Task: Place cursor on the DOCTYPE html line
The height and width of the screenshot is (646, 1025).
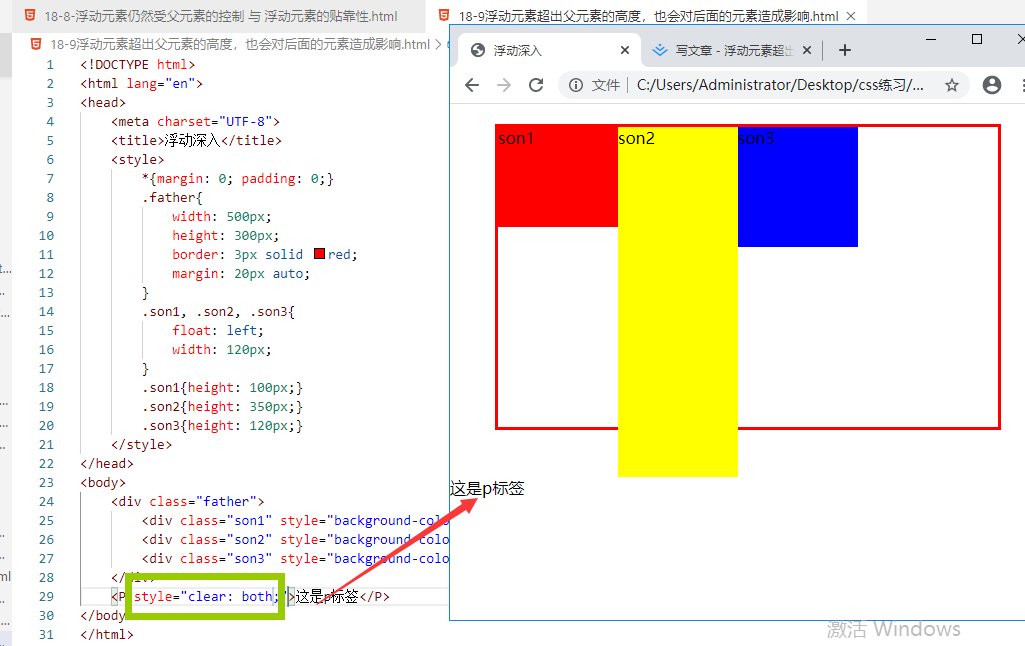Action: pyautogui.click(x=137, y=64)
